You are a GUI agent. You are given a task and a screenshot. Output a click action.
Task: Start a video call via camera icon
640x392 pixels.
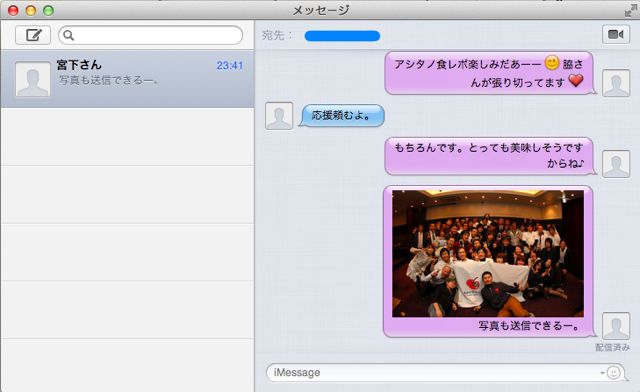coord(616,34)
